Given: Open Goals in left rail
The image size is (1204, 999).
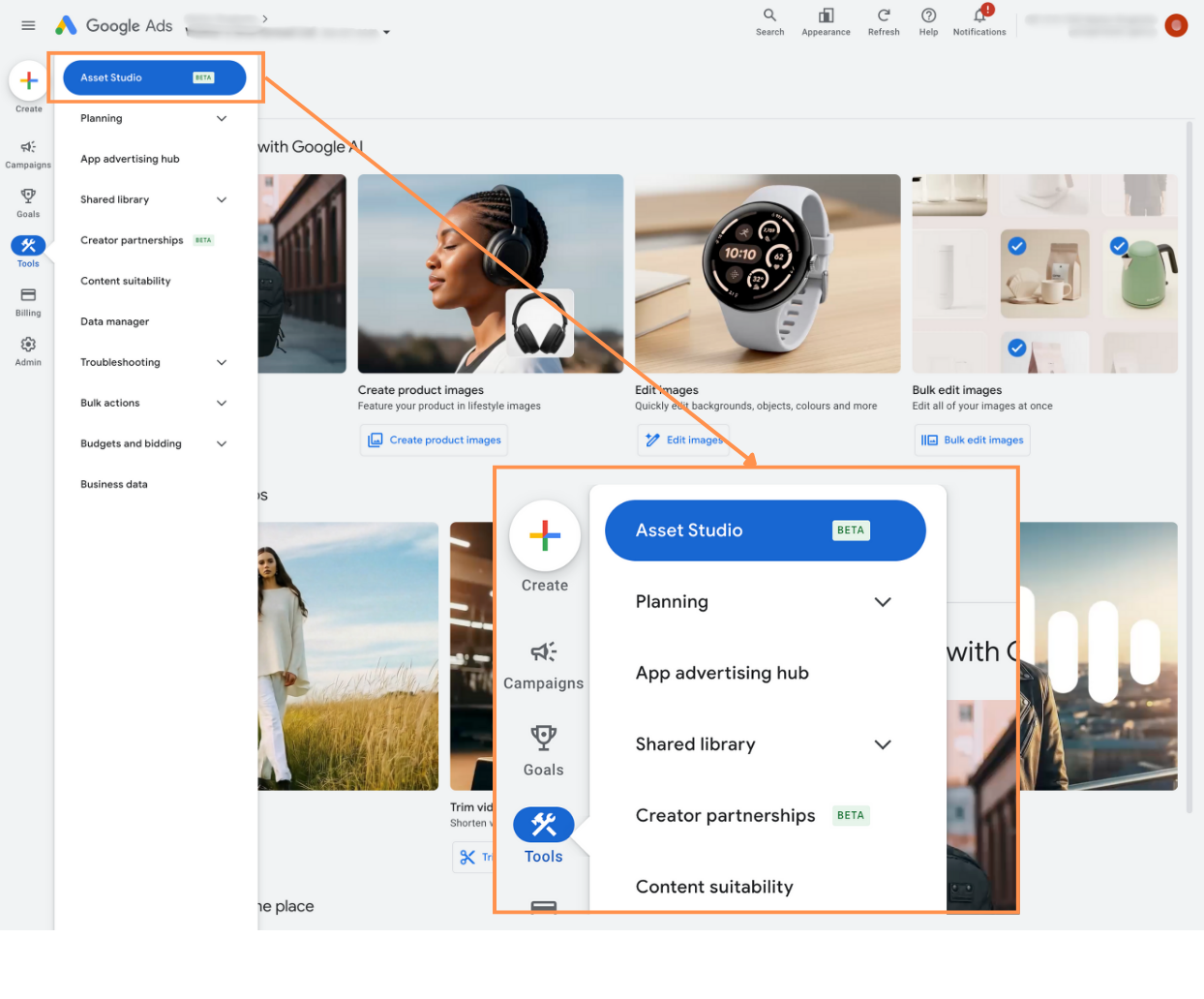Looking at the screenshot, I should click(28, 203).
